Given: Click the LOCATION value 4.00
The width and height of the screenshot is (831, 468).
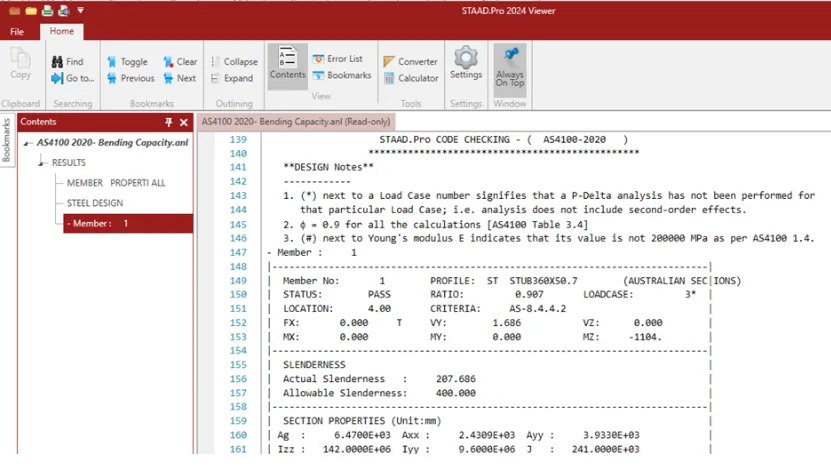Looking at the screenshot, I should click(x=379, y=308).
